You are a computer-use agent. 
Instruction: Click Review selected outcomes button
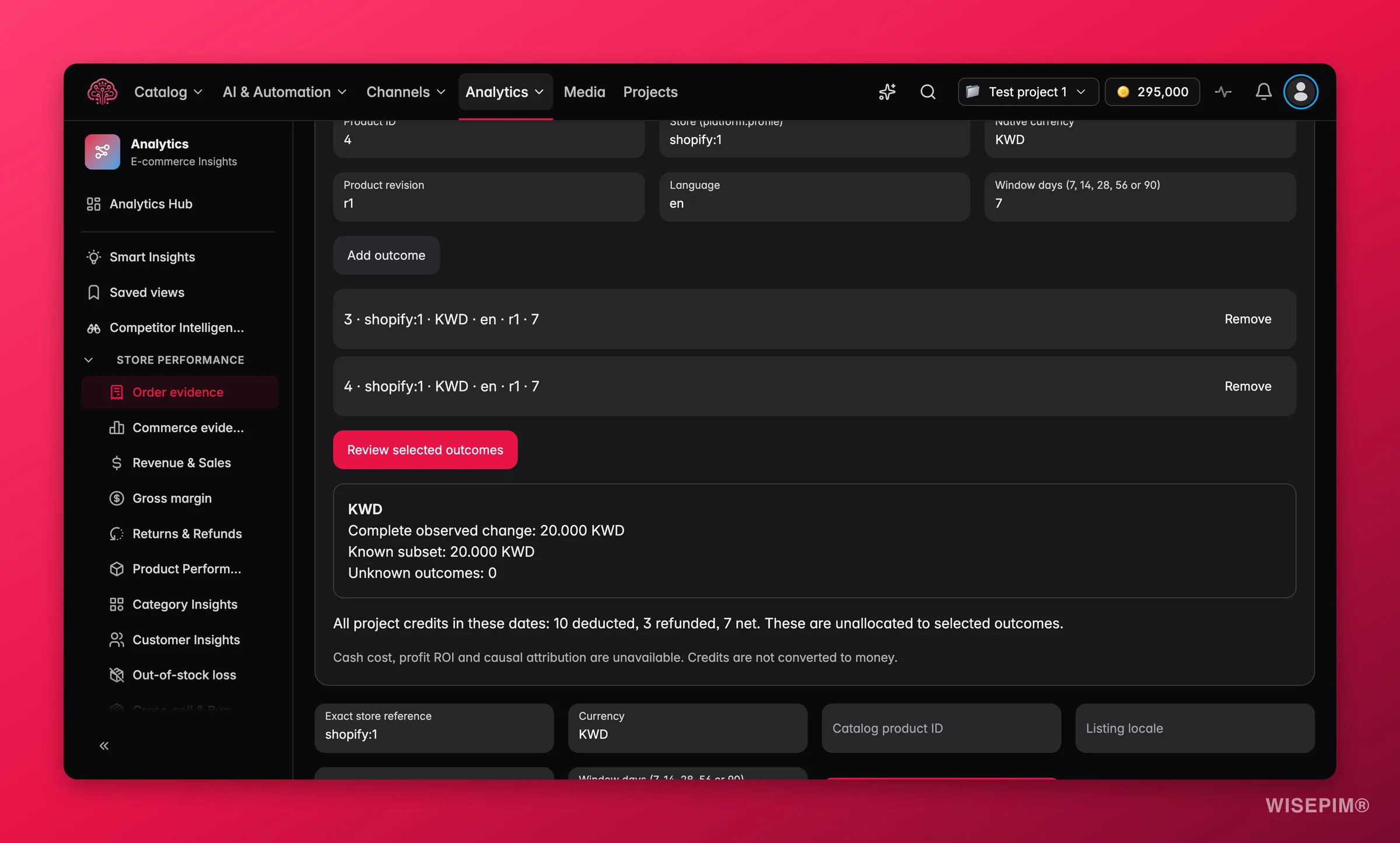click(x=425, y=450)
